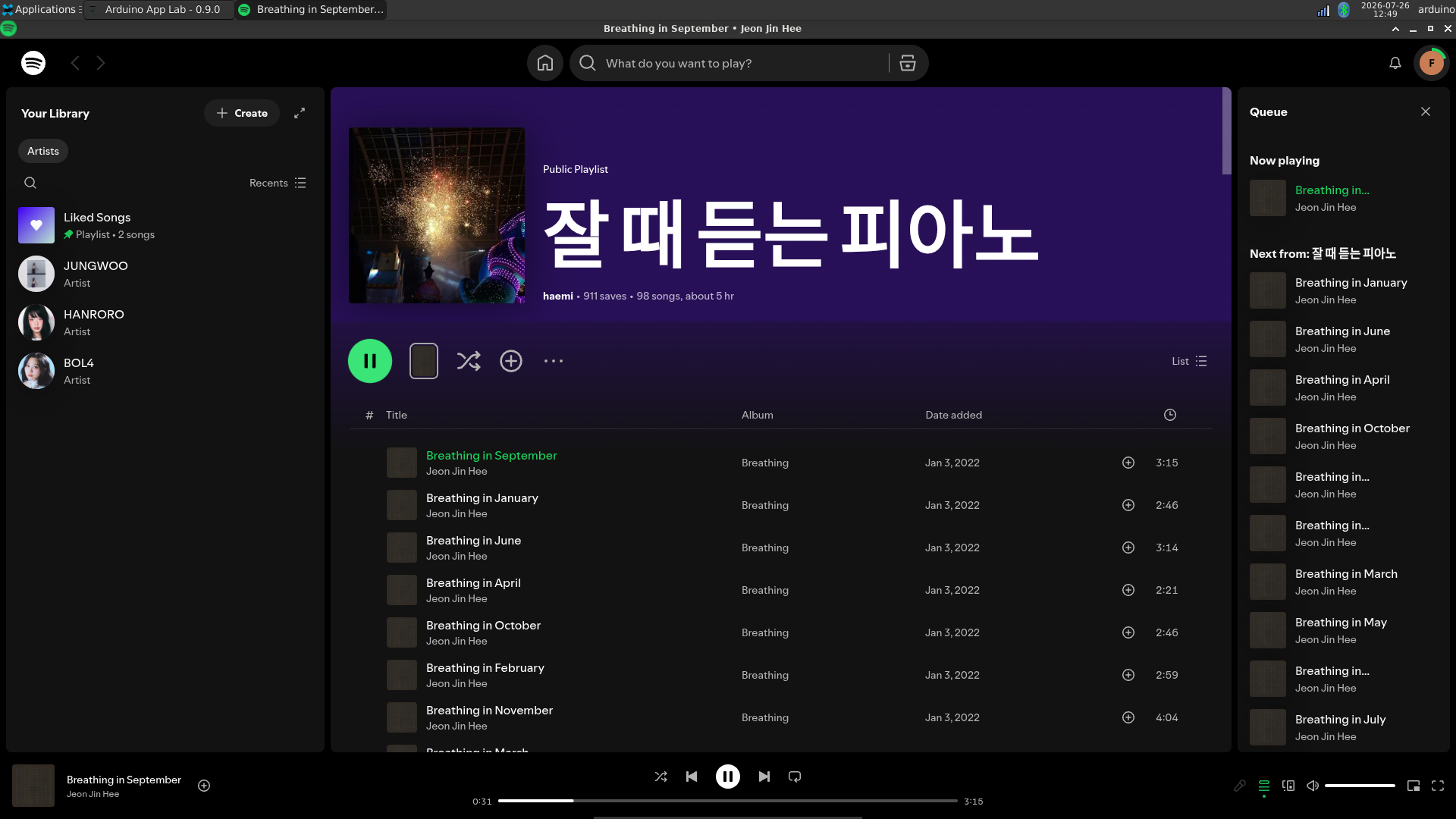Screen dimensions: 1456x819
Task: Navigate forward with the right arrow
Action: (x=101, y=63)
